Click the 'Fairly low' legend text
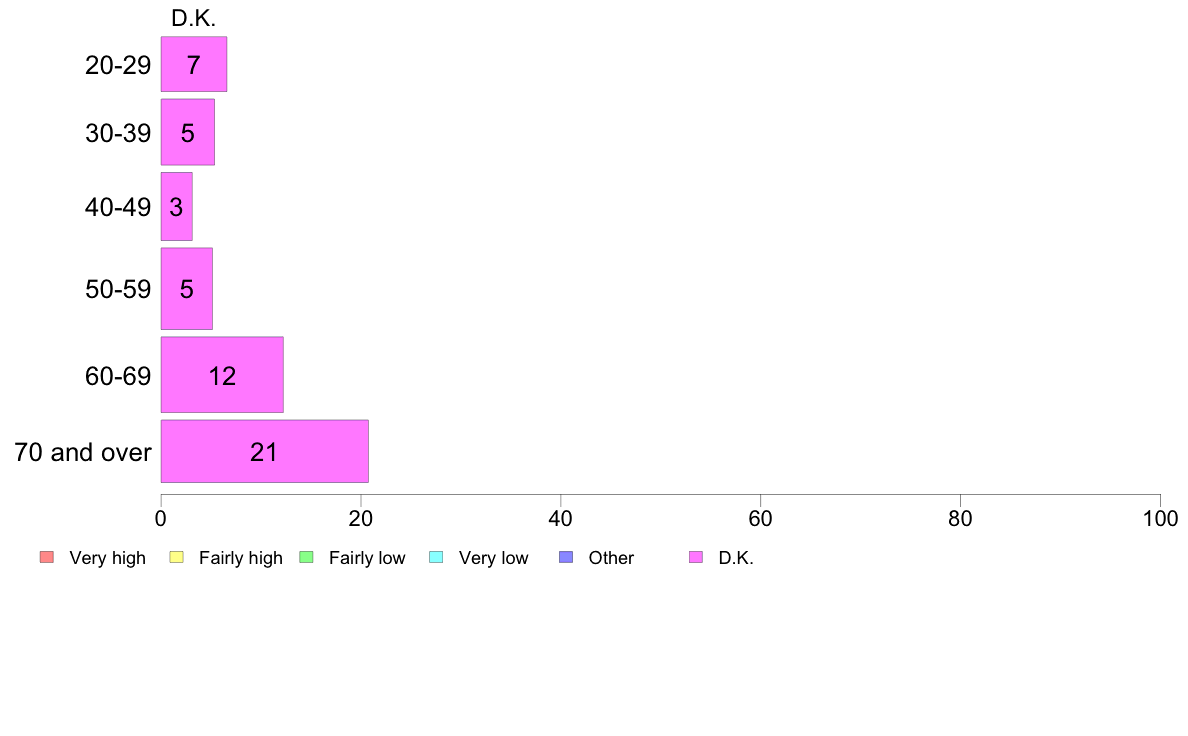 coord(367,558)
